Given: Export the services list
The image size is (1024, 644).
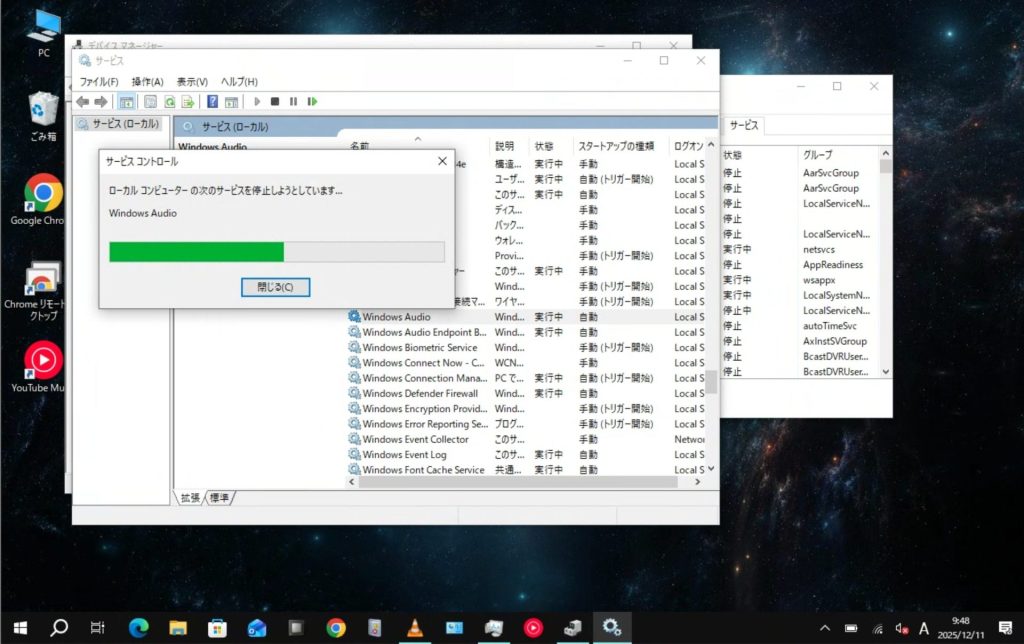Looking at the screenshot, I should [x=187, y=101].
